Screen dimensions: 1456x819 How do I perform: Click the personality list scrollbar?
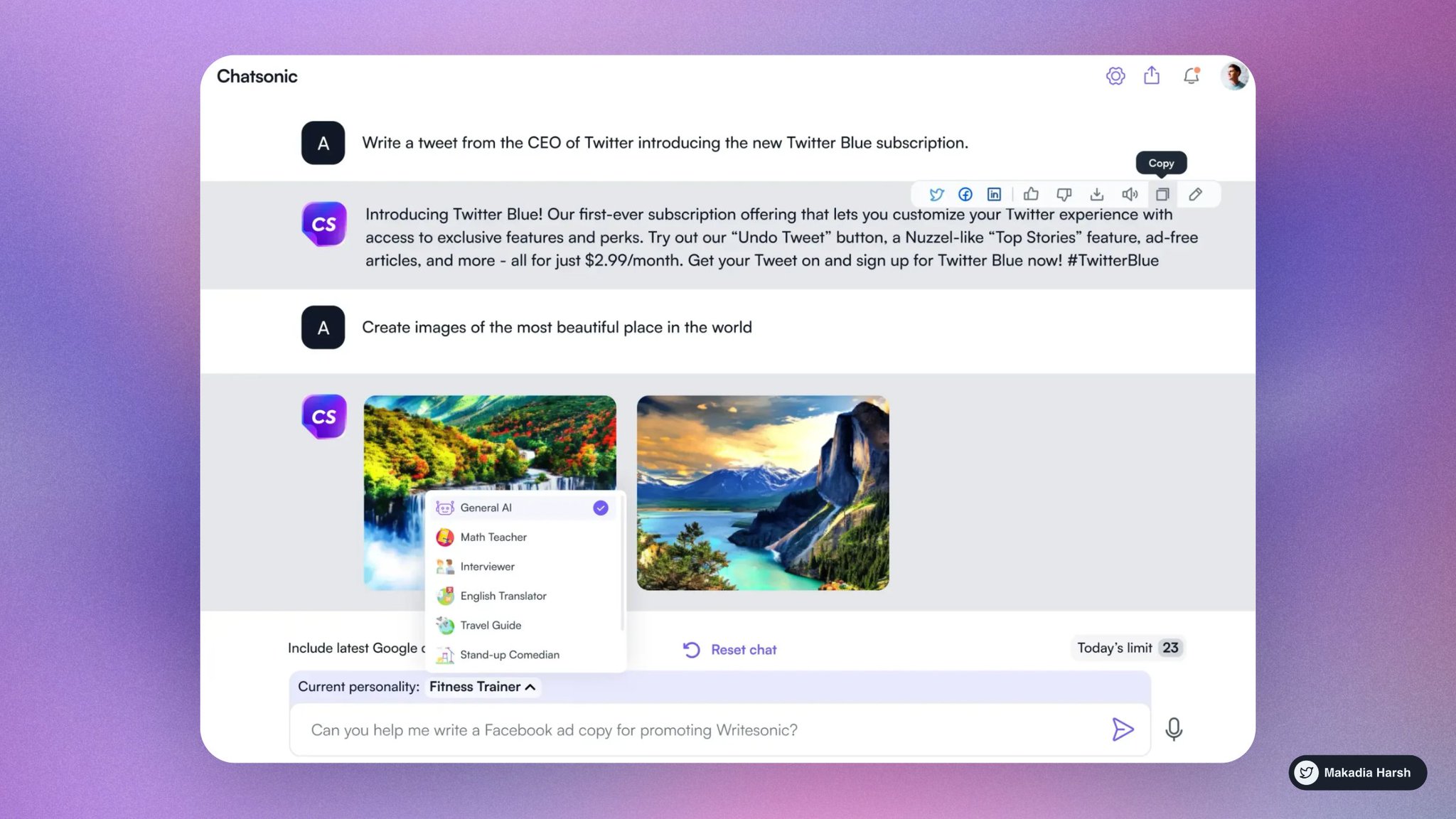coord(623,562)
